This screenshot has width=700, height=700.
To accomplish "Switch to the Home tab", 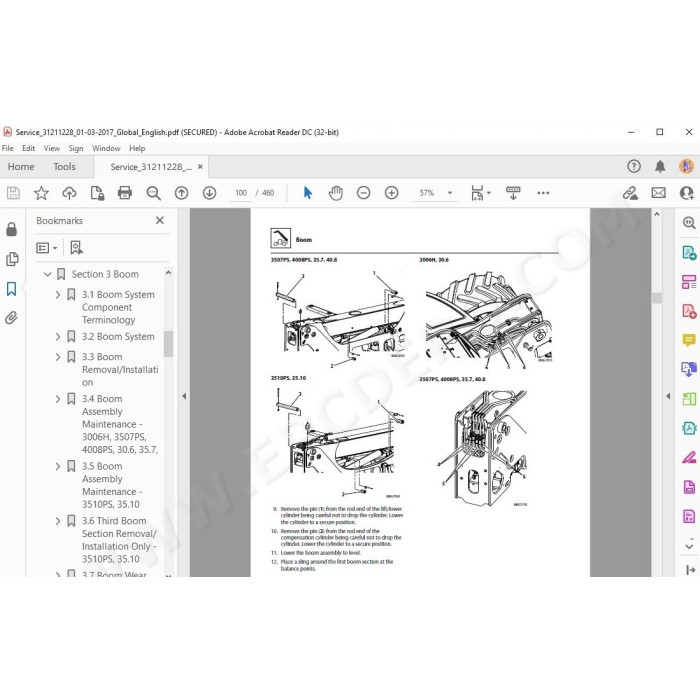I will (21, 167).
